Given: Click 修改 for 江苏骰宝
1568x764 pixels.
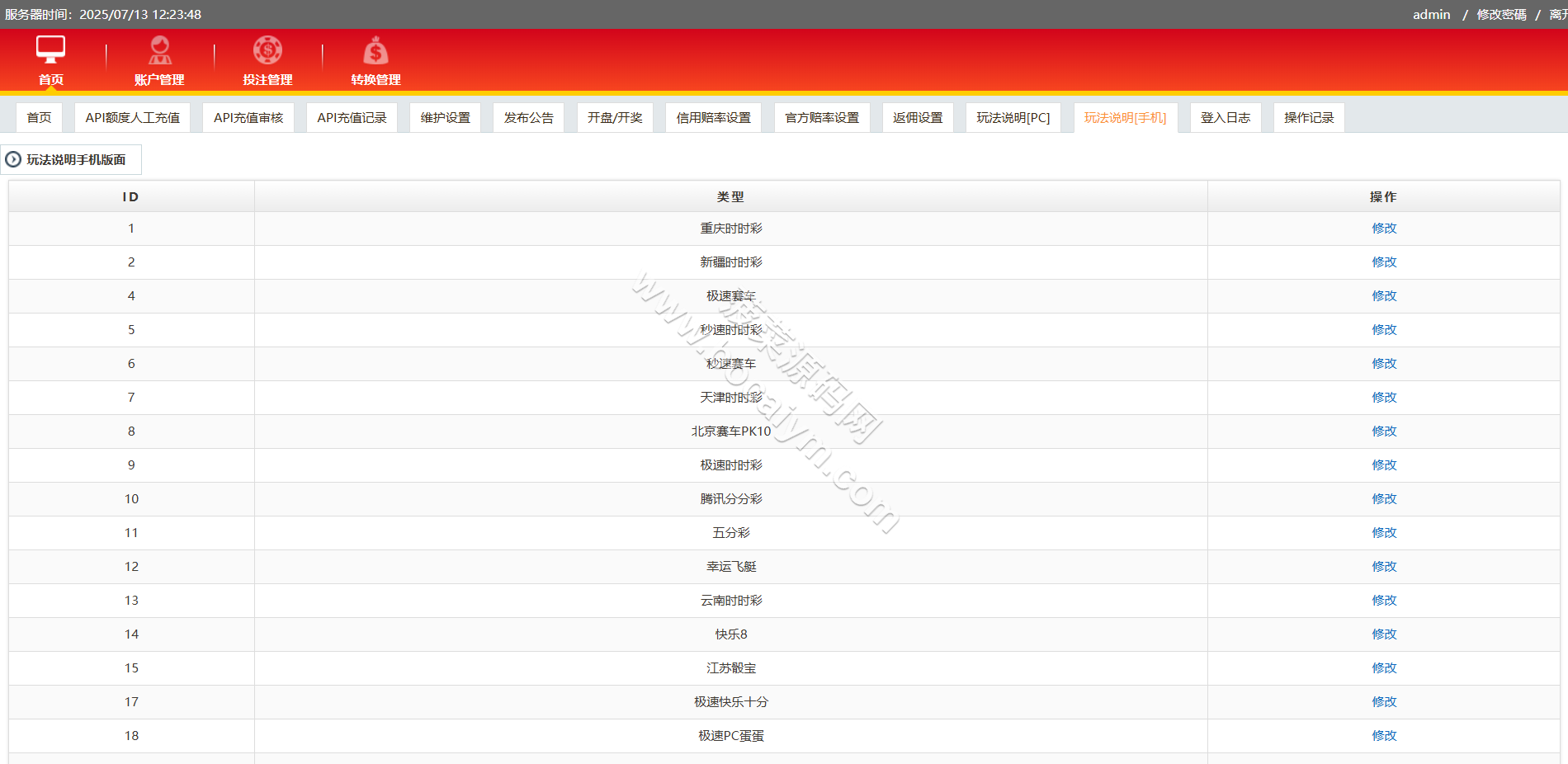Looking at the screenshot, I should click(1384, 668).
